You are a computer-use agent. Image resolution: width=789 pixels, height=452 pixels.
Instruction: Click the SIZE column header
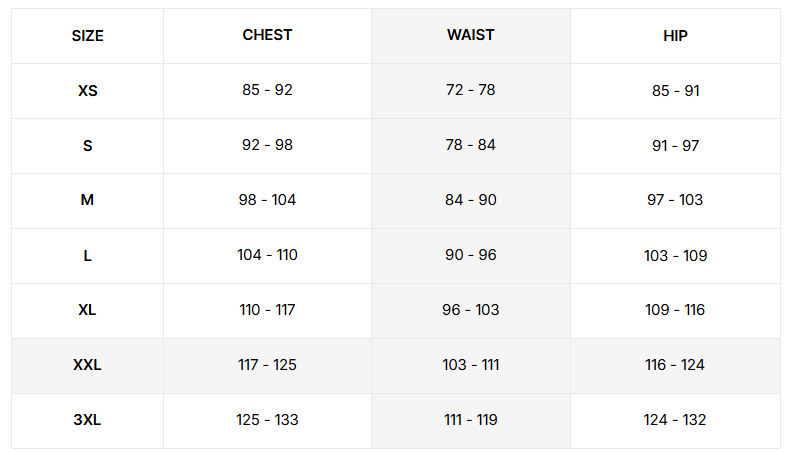point(88,36)
